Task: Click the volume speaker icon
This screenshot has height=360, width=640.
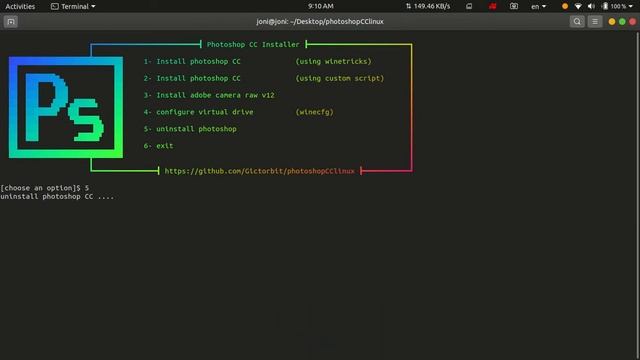Action: pyautogui.click(x=591, y=6)
